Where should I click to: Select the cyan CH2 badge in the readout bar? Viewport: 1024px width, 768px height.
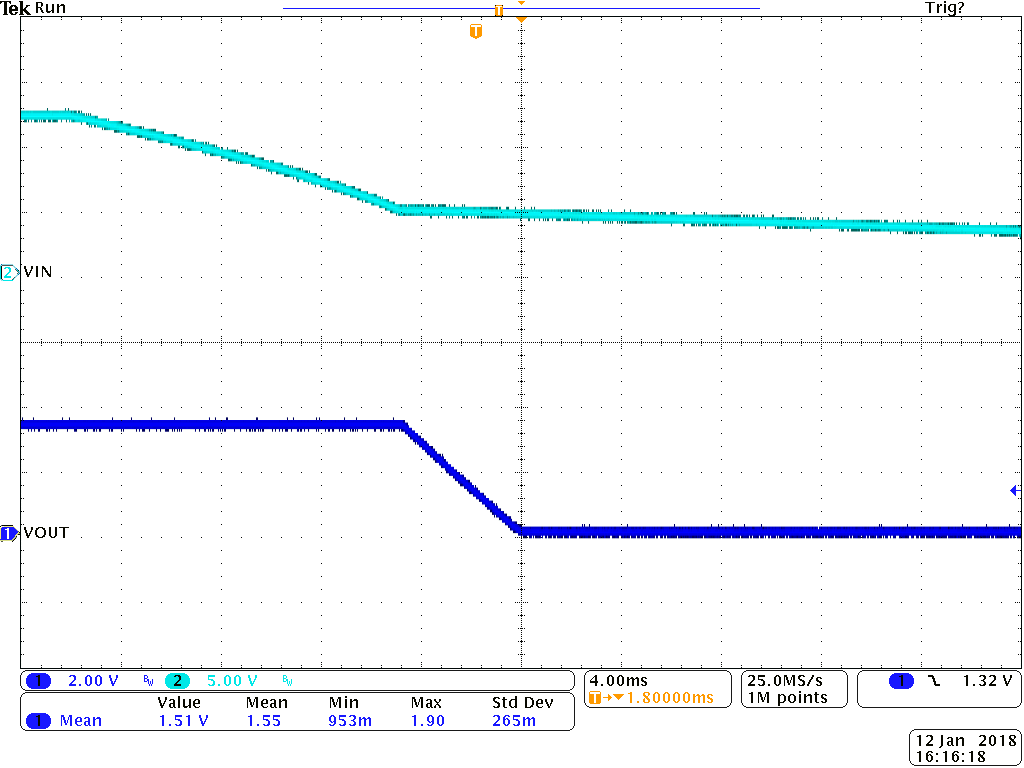point(177,680)
